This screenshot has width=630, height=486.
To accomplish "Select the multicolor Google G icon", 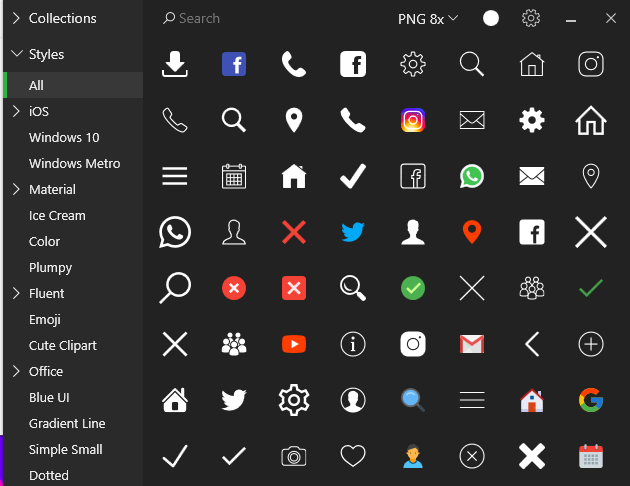I will [x=591, y=400].
